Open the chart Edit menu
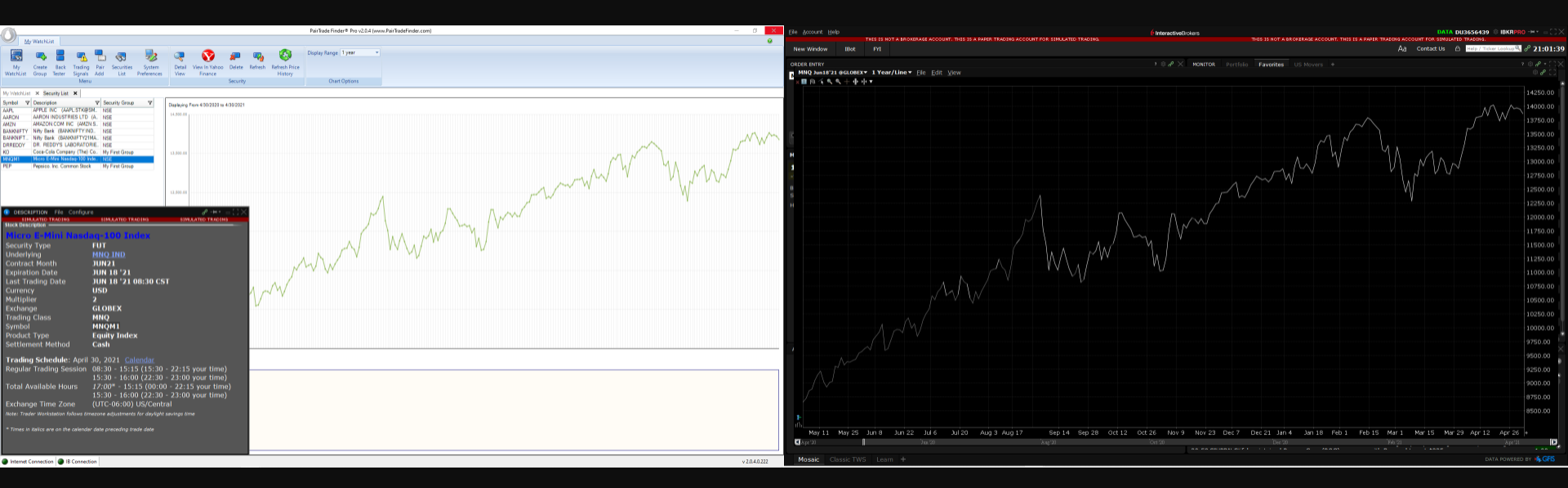Screen dimensions: 1568x488 [937, 73]
